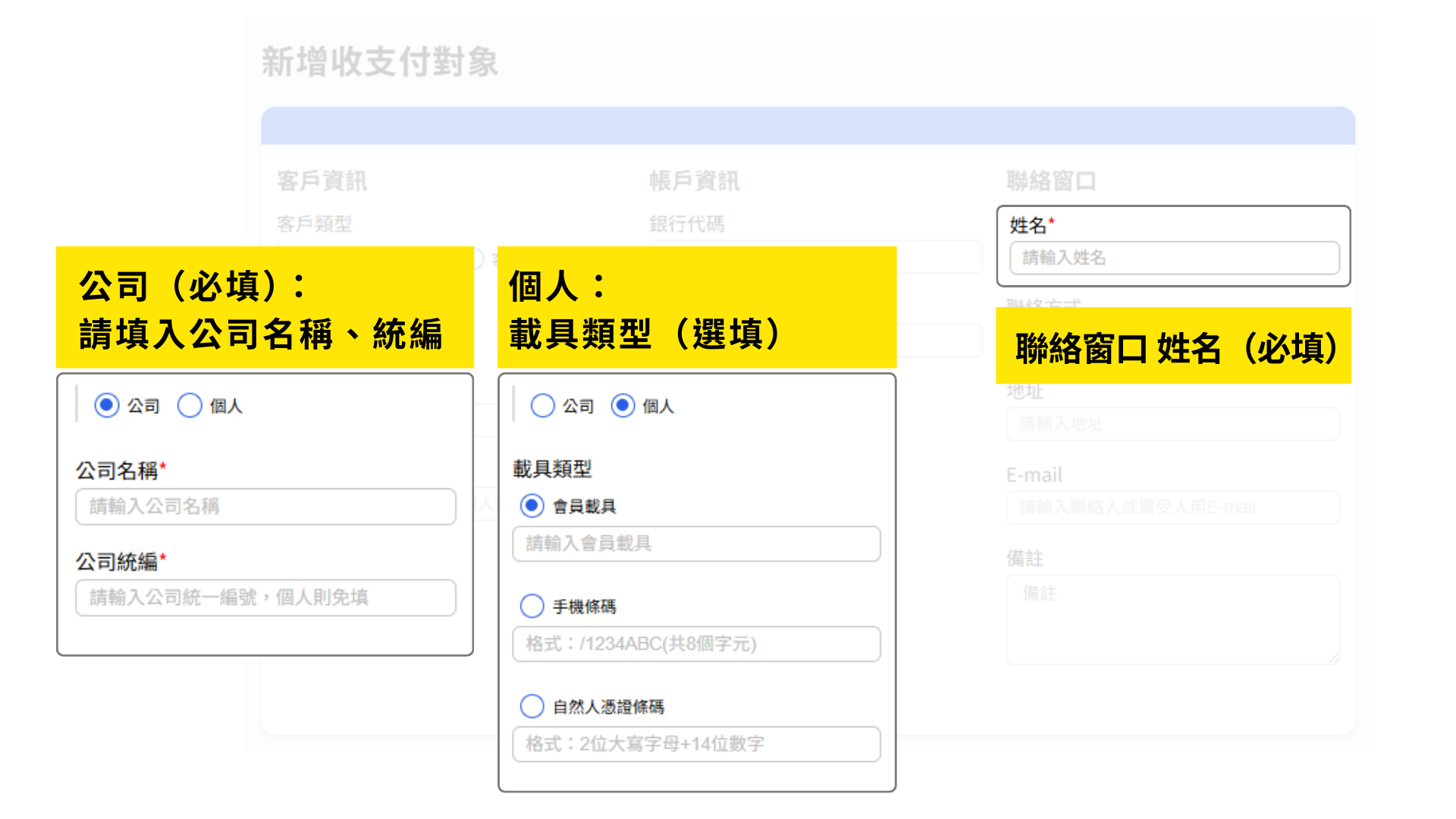
Task: Click the 聯絡窗口 section heading
Action: point(1051,180)
